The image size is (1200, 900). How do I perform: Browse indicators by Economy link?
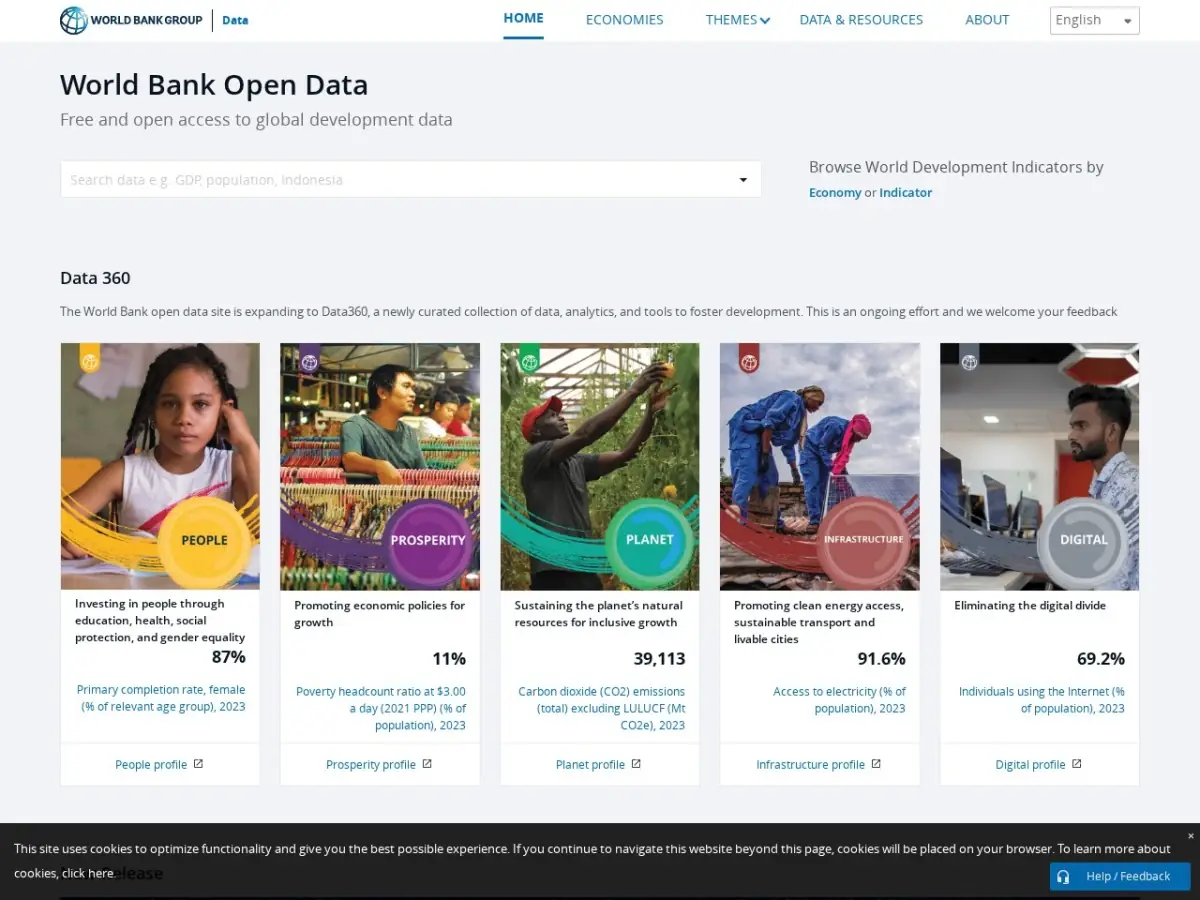[835, 193]
